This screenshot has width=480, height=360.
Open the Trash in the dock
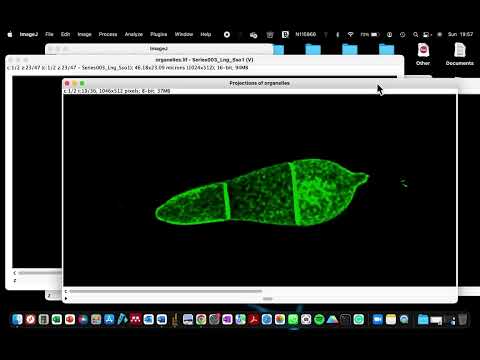462,319
